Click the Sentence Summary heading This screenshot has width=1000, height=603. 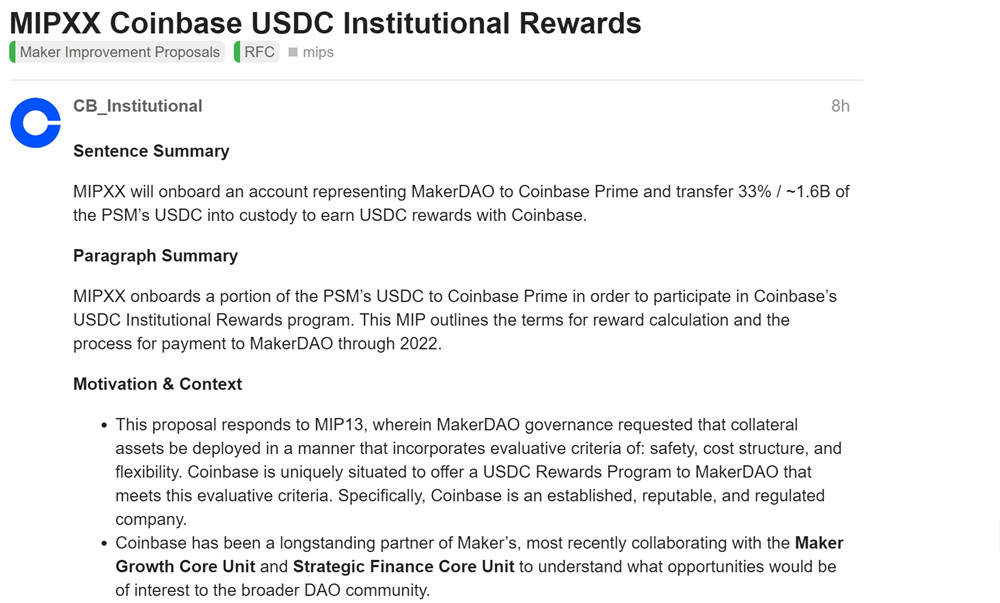point(151,151)
